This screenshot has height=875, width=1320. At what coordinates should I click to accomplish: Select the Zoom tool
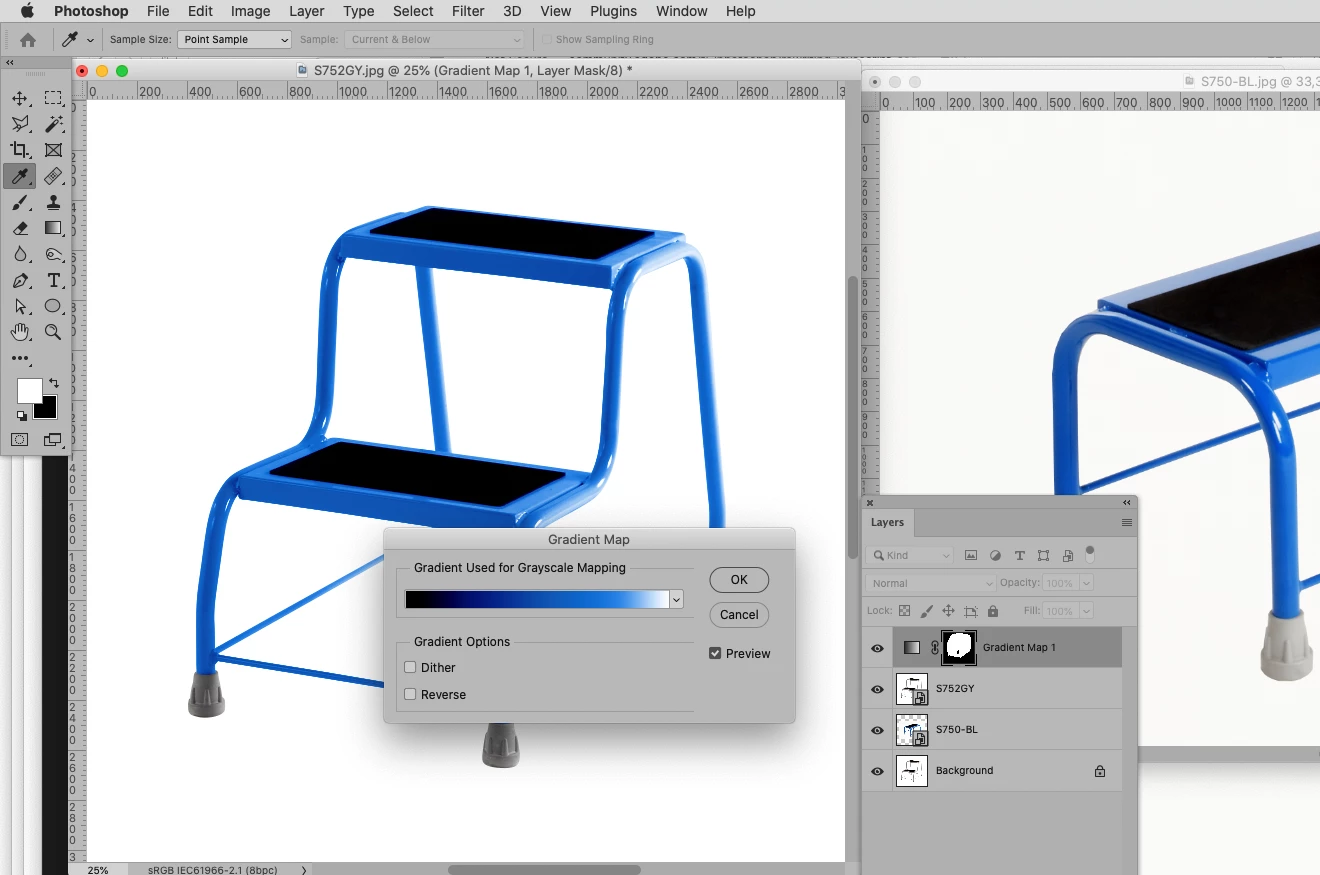click(53, 332)
